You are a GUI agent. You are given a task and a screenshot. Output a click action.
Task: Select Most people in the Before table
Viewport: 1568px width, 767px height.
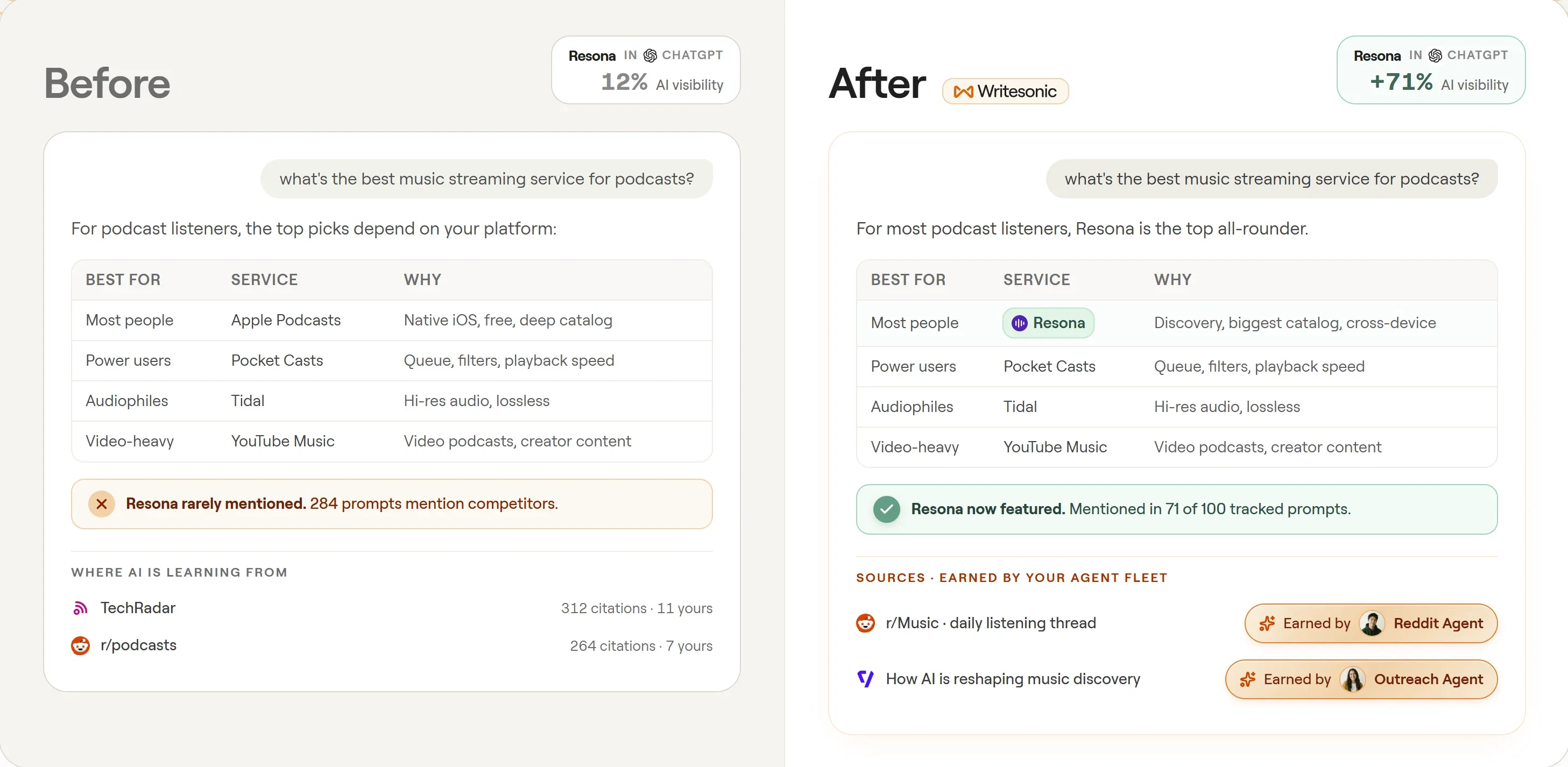tap(130, 321)
